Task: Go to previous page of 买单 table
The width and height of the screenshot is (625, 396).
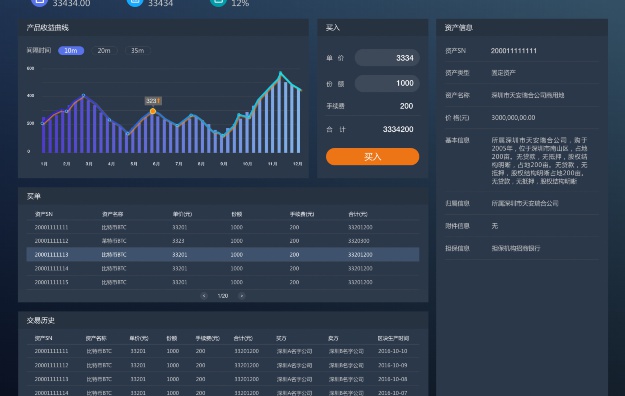Action: click(204, 296)
